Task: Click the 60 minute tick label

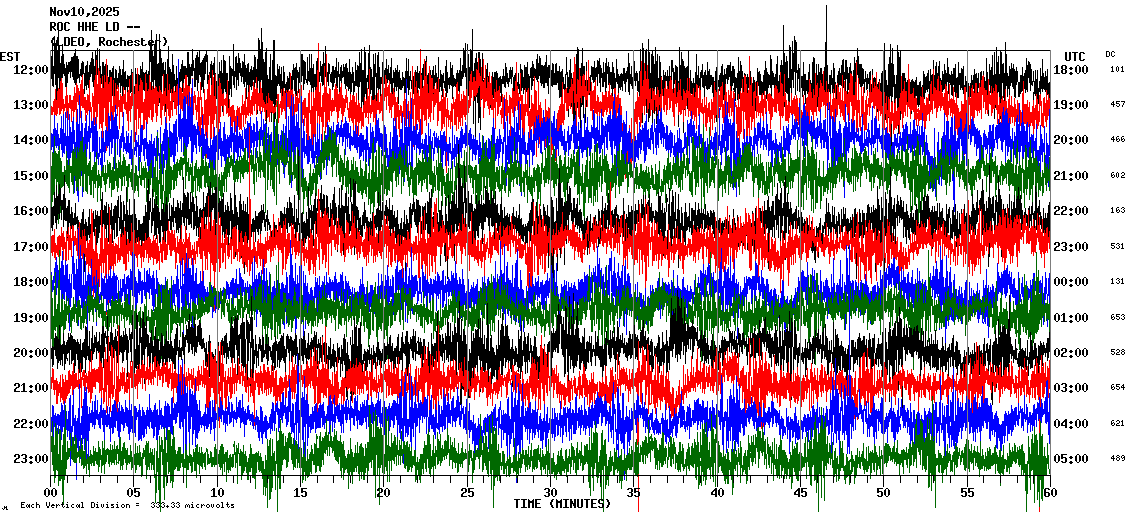Action: point(1049,493)
